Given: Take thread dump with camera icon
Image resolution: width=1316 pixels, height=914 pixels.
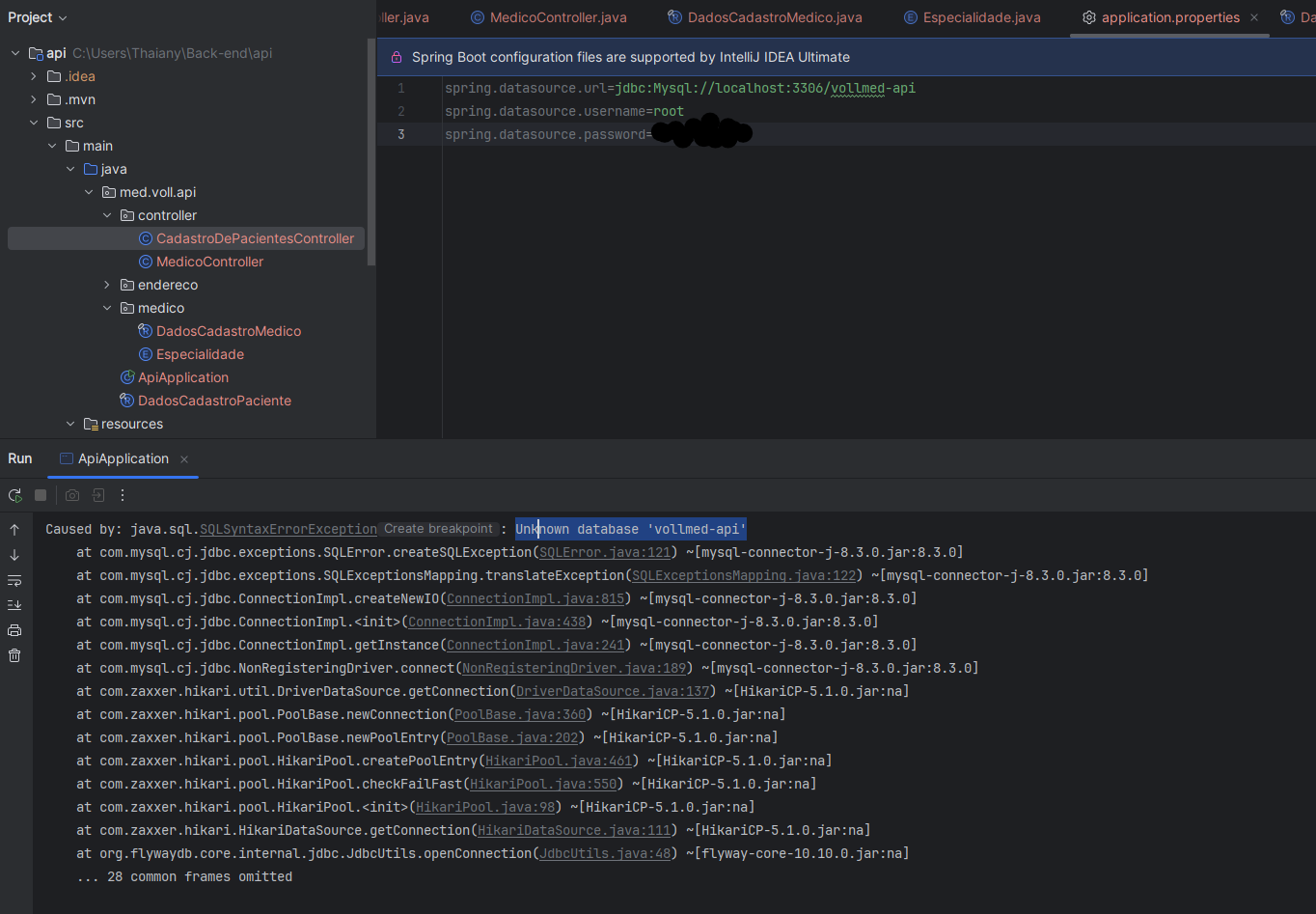Looking at the screenshot, I should click(x=72, y=495).
